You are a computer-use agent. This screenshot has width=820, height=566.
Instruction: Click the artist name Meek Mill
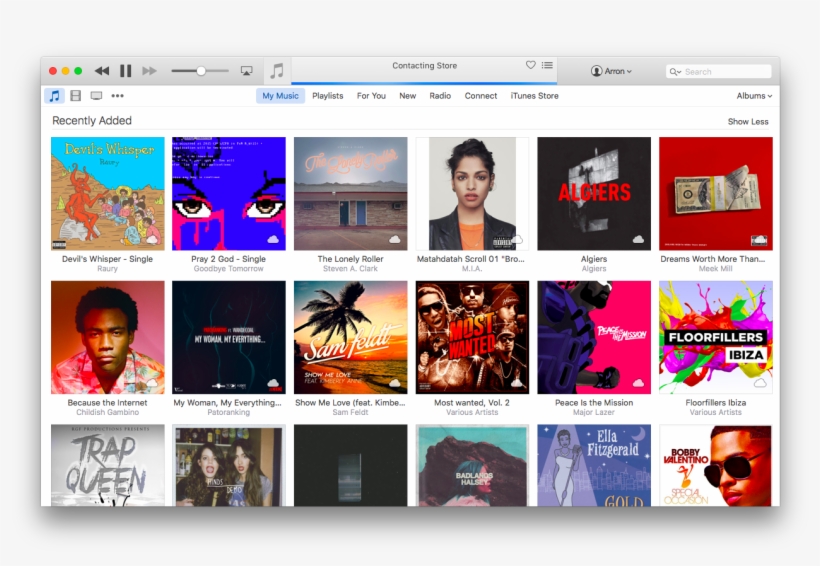coord(715,268)
